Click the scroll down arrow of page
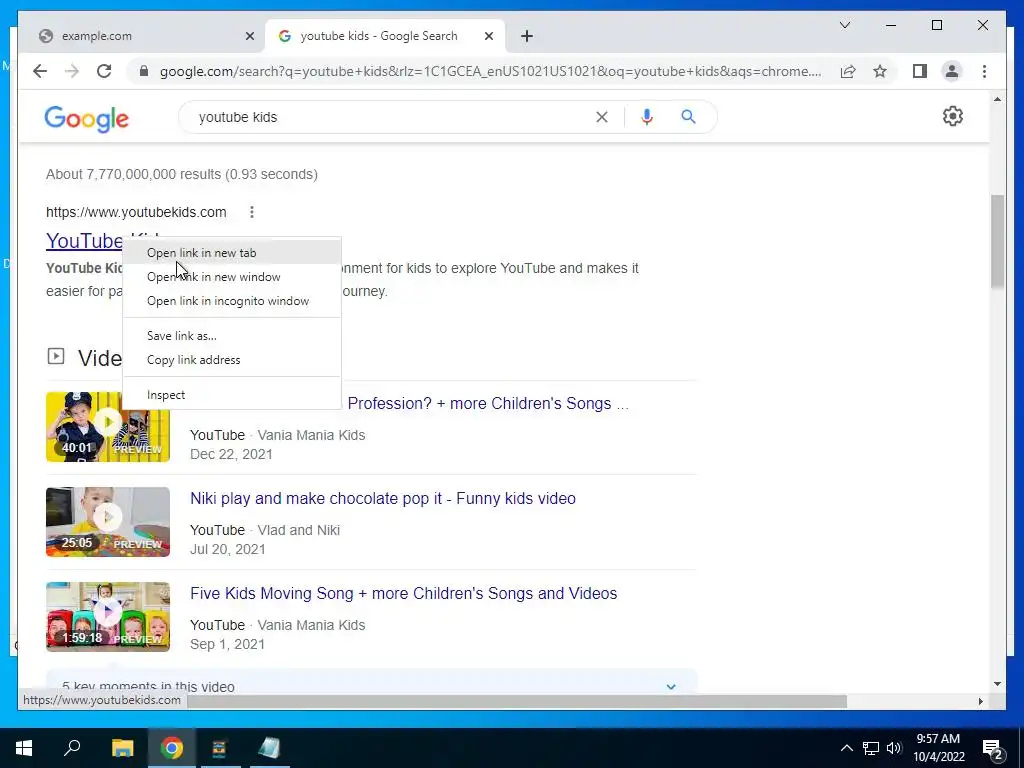The image size is (1024, 768). [997, 684]
